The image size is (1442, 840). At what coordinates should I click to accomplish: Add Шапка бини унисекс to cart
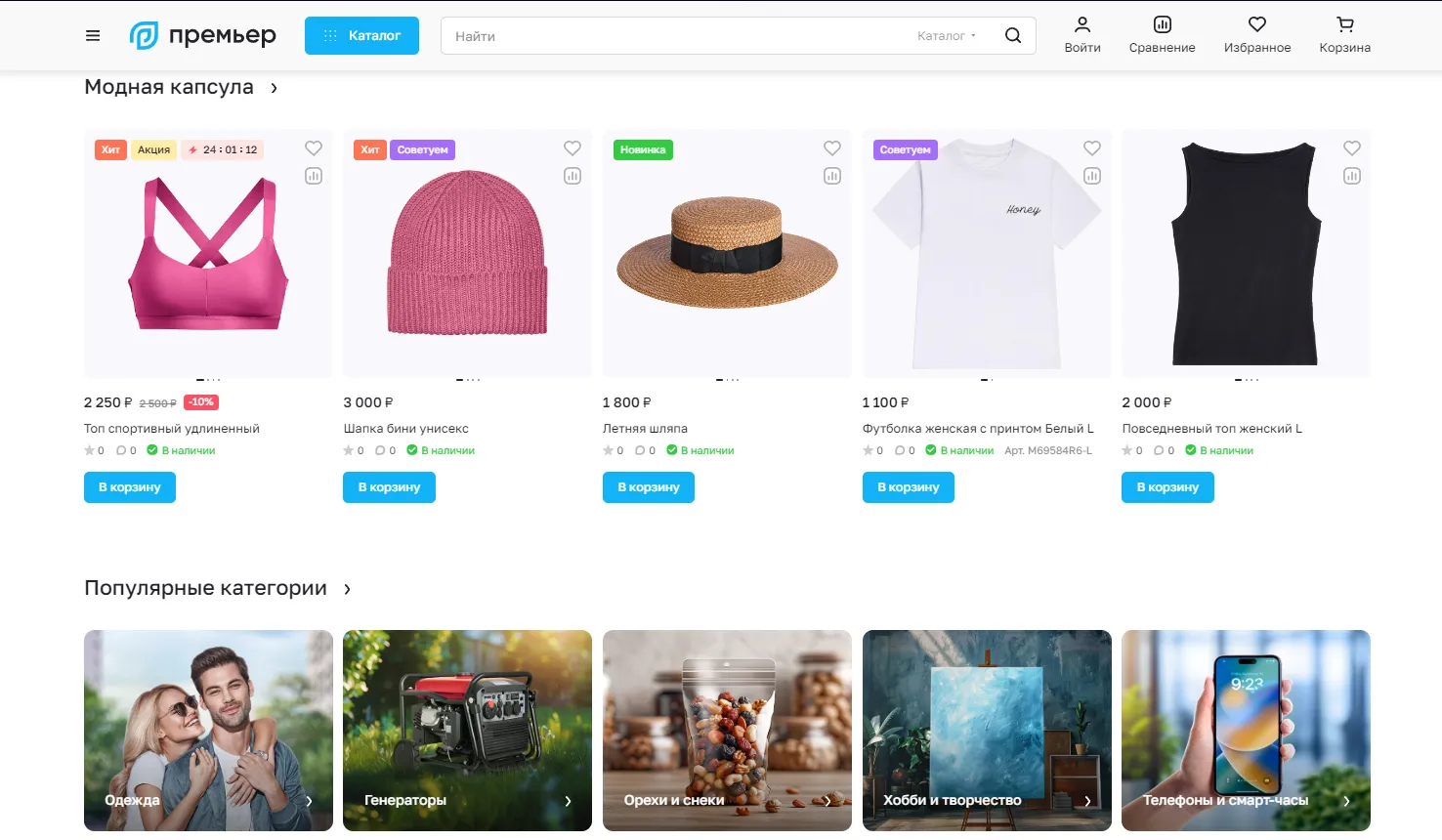[389, 487]
